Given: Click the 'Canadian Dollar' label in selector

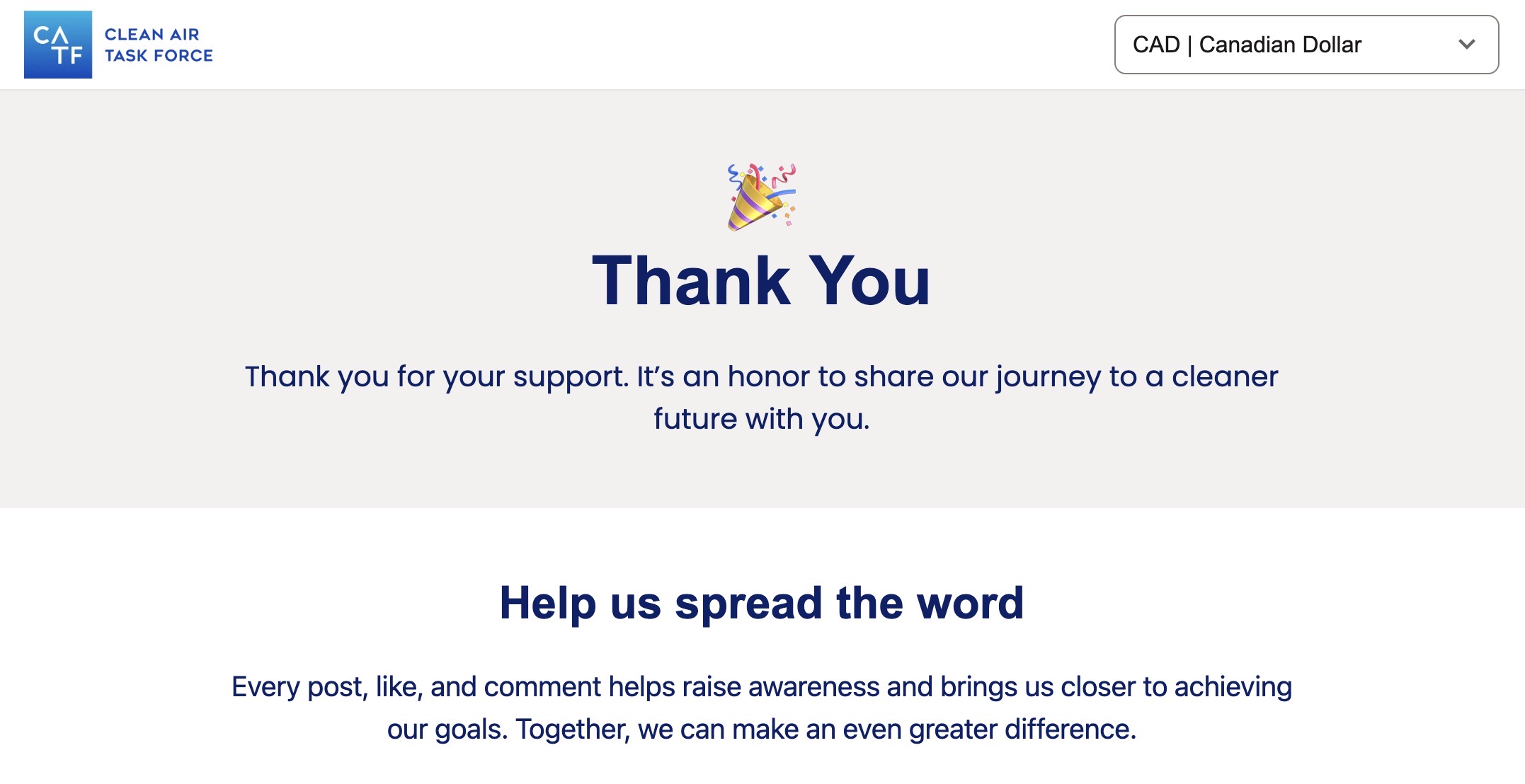Looking at the screenshot, I should click(1280, 45).
